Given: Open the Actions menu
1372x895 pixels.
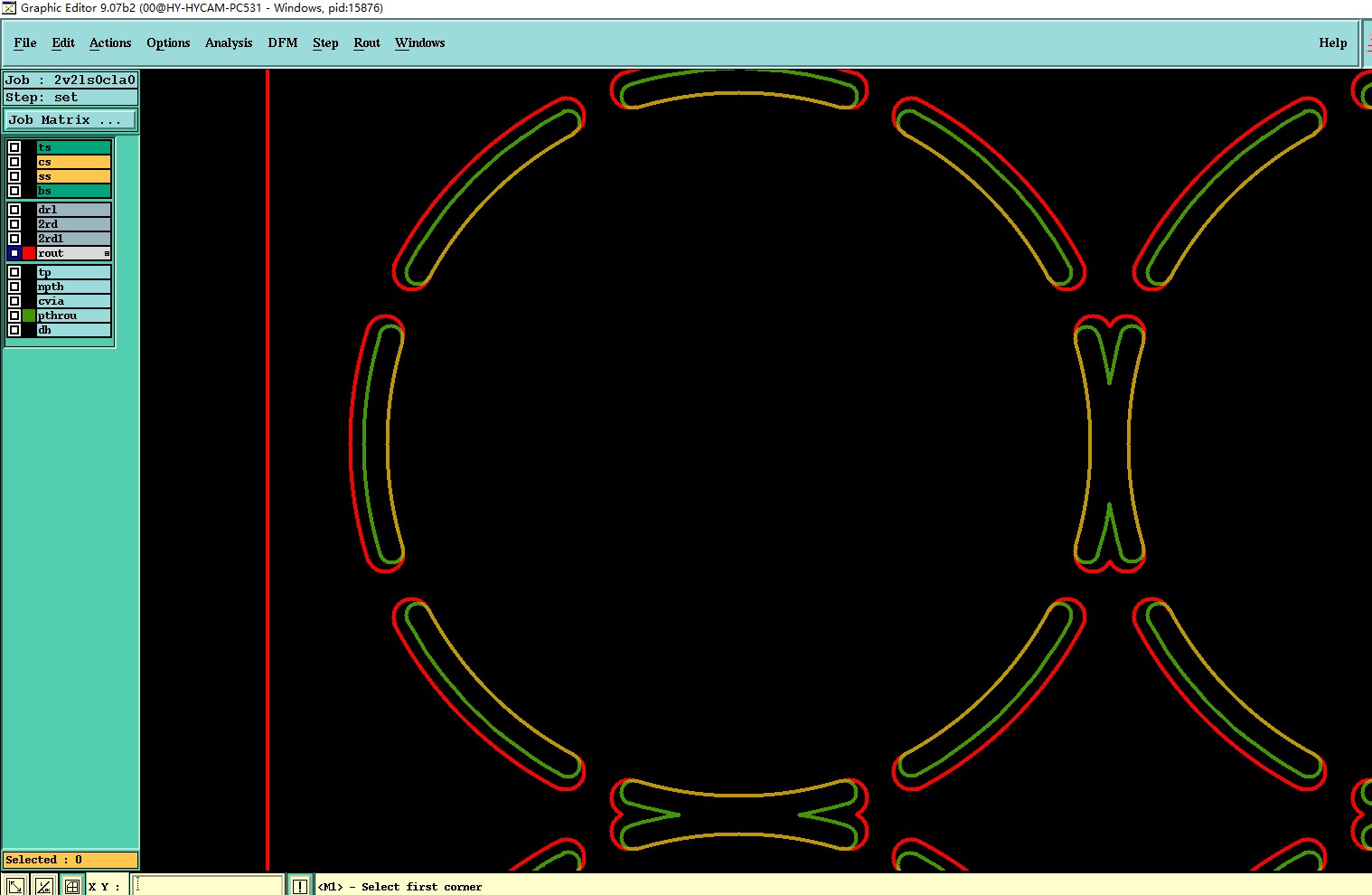Looking at the screenshot, I should click(x=110, y=42).
